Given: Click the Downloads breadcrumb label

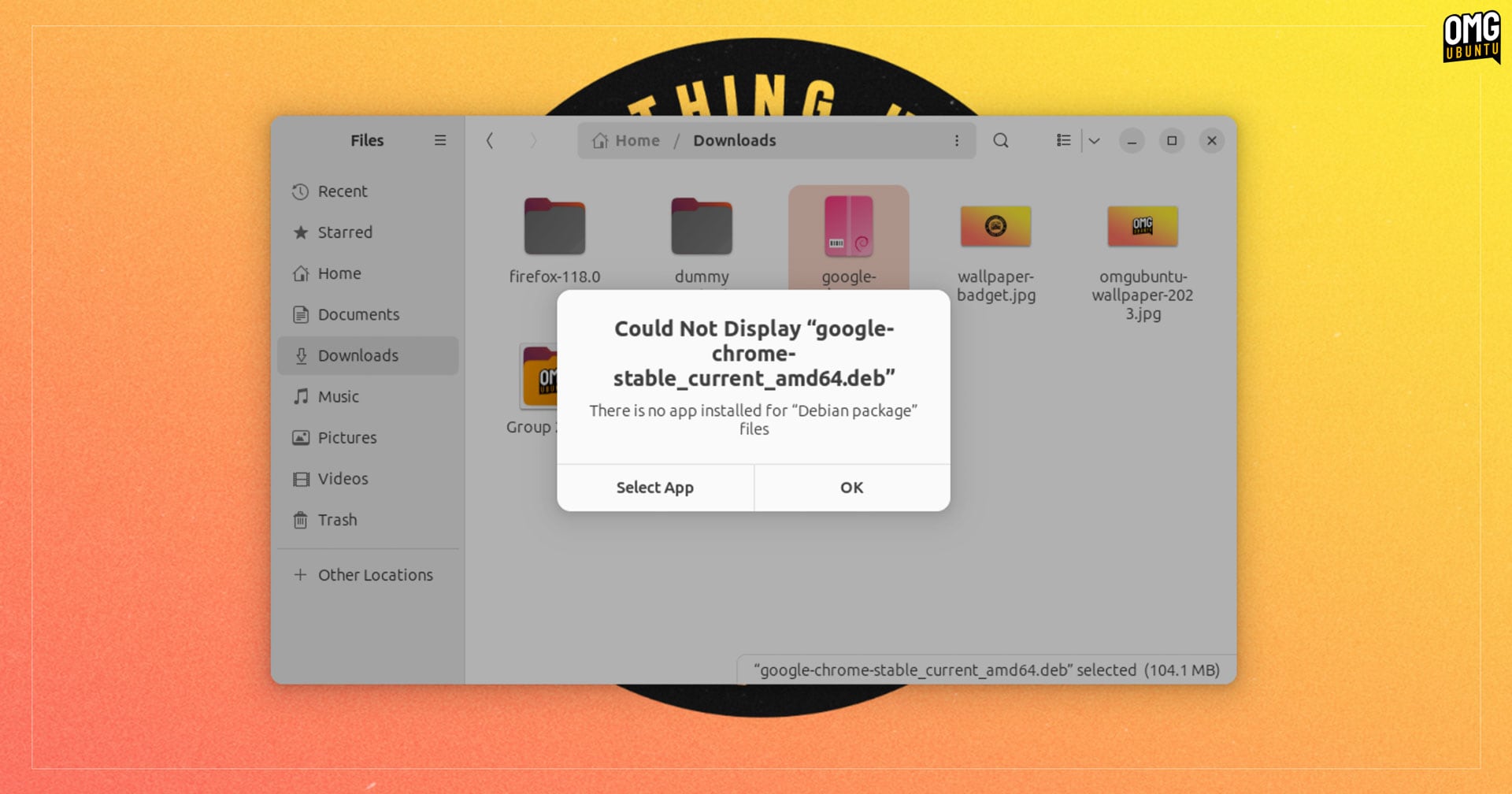Looking at the screenshot, I should point(735,140).
